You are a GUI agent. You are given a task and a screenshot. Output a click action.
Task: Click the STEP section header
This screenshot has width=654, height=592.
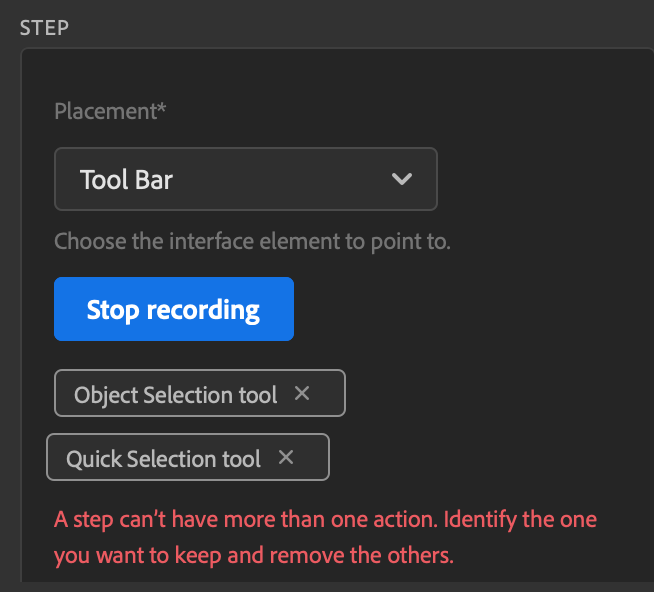point(45,28)
